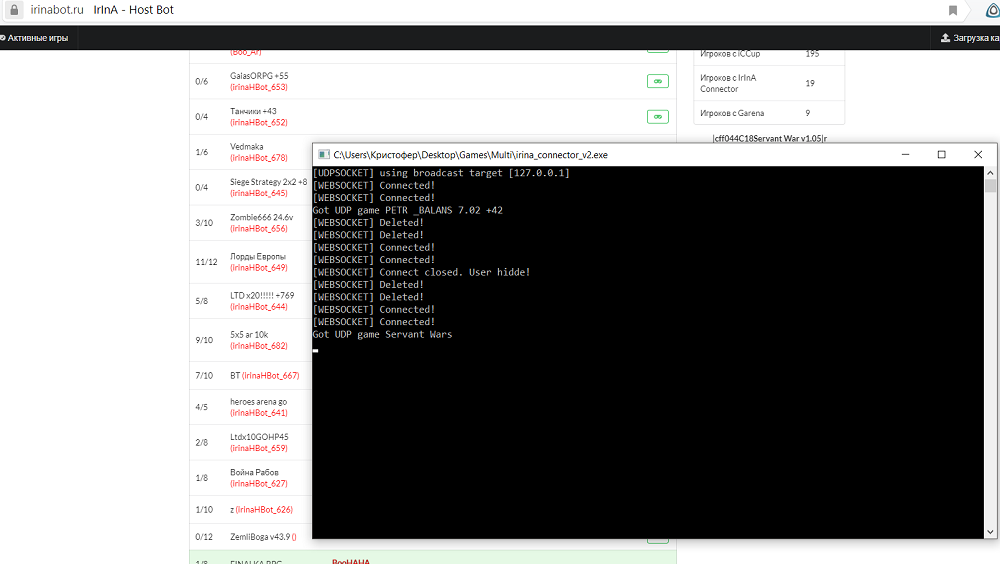The height and width of the screenshot is (564, 1000).
Task: Click the 'Connect closed. User hidde!' console line
Action: tap(421, 272)
